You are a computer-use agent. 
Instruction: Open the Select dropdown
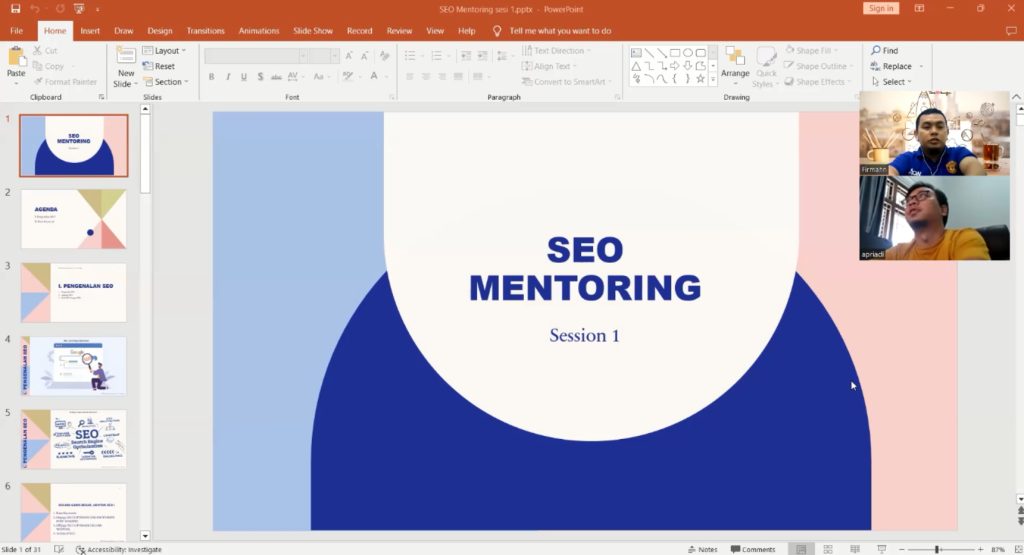point(891,82)
